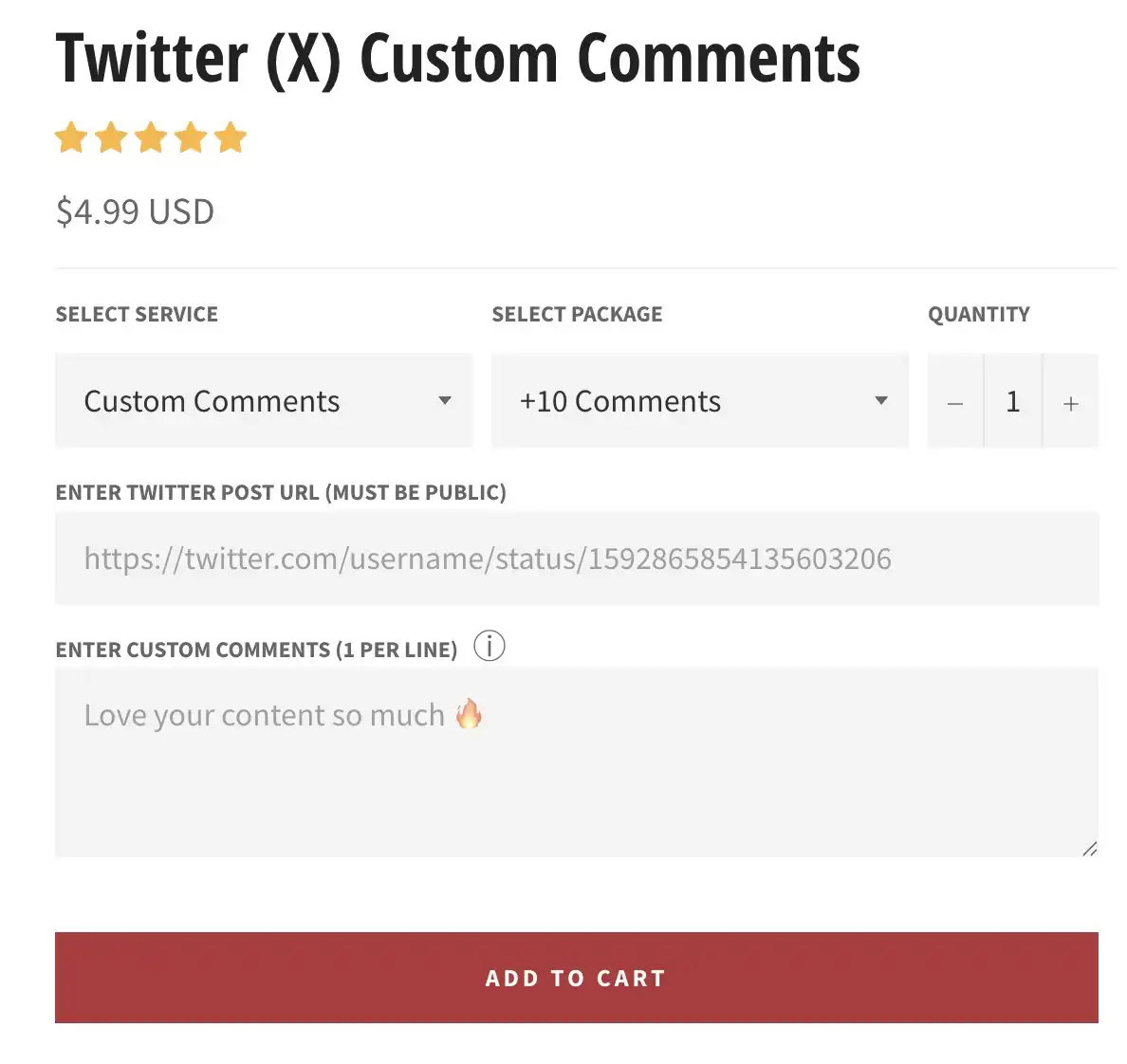The width and height of the screenshot is (1127, 1064).
Task: Click the text area resize handle
Action: pyautogui.click(x=1090, y=849)
